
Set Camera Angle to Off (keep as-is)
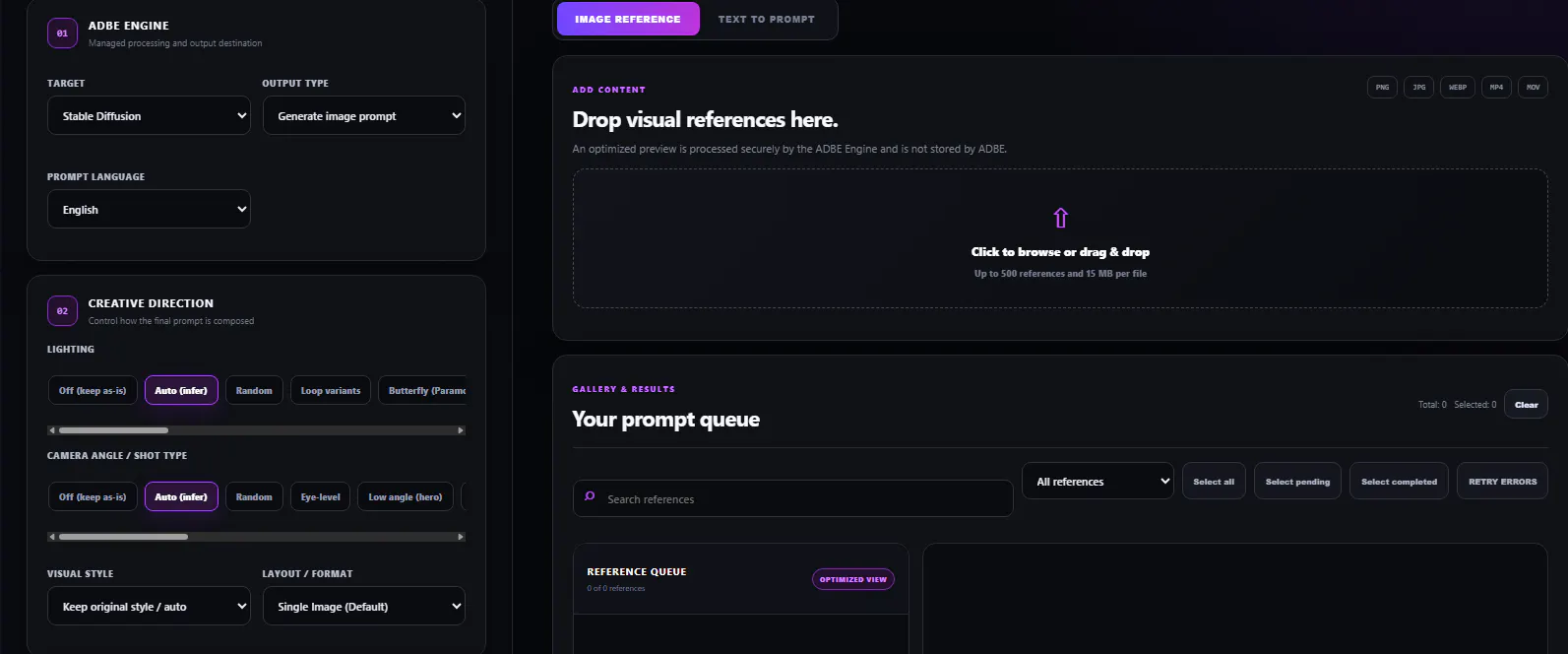point(93,497)
